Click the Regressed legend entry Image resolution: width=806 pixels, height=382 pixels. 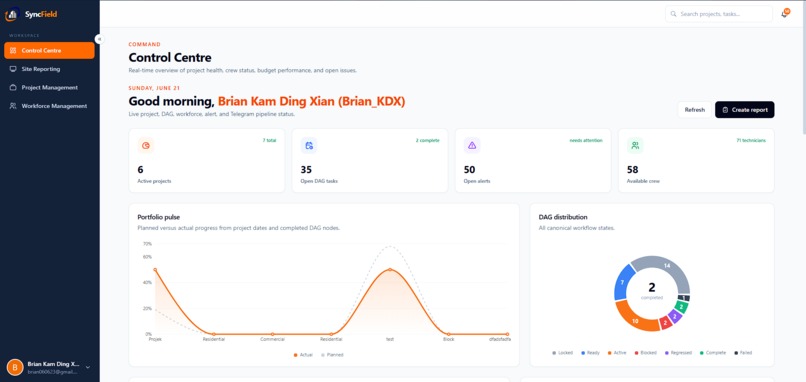point(678,353)
